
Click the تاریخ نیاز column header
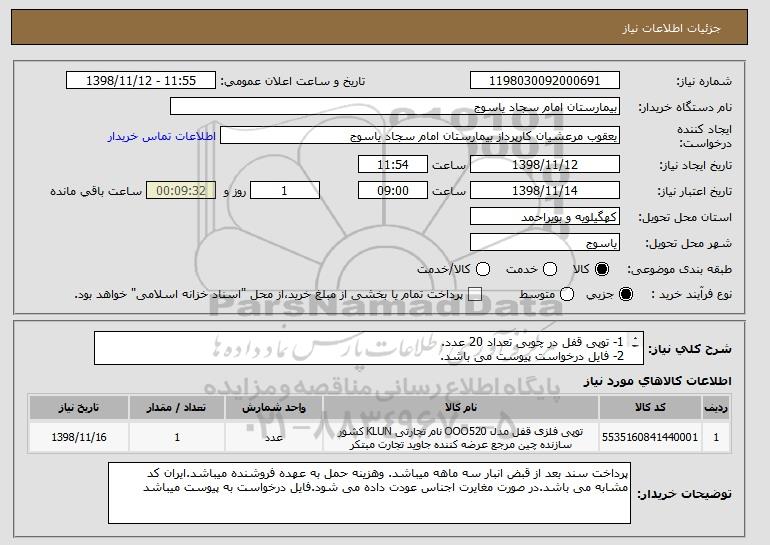(79, 408)
